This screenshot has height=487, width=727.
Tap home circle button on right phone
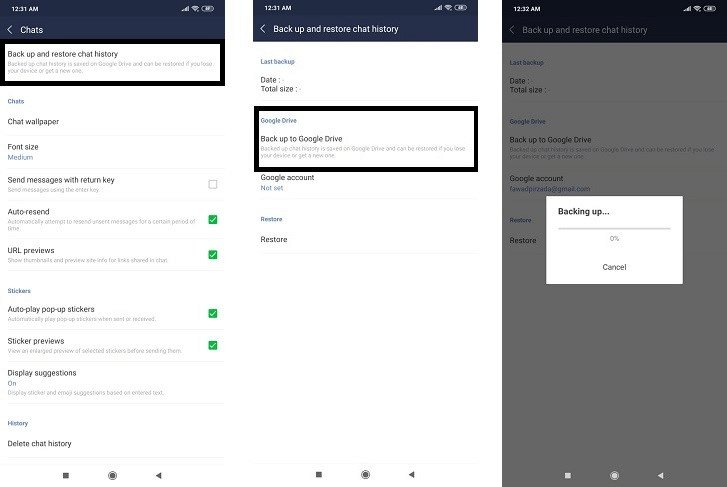point(614,475)
